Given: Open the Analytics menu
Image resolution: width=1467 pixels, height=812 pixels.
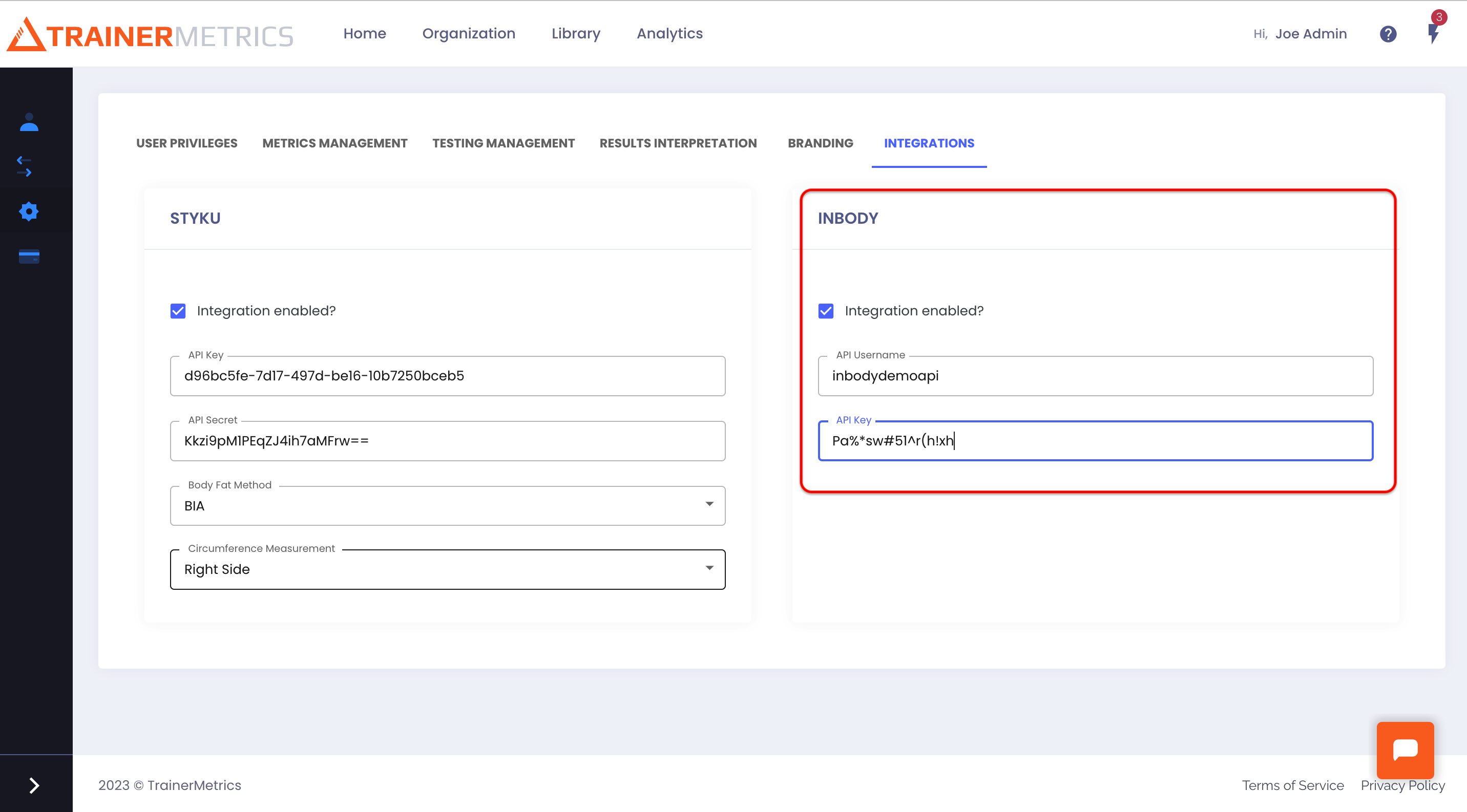Looking at the screenshot, I should click(669, 34).
